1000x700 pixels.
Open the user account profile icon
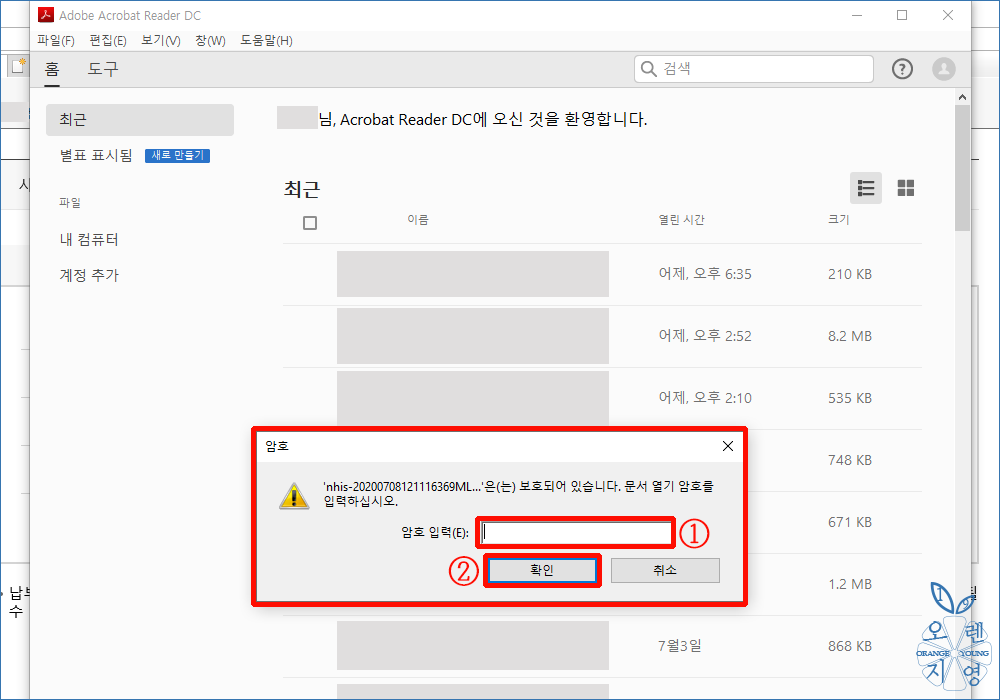click(943, 69)
